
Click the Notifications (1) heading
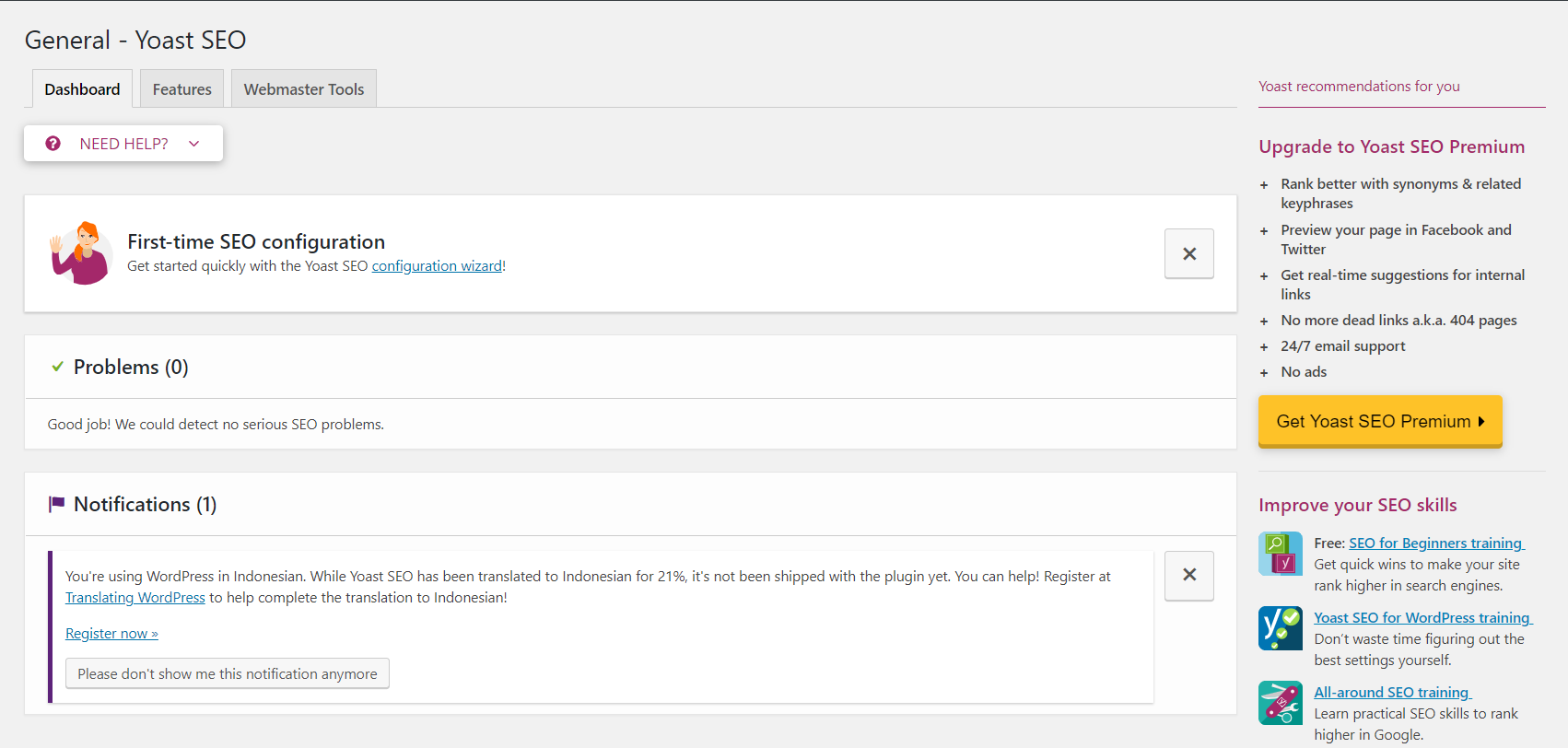(146, 504)
